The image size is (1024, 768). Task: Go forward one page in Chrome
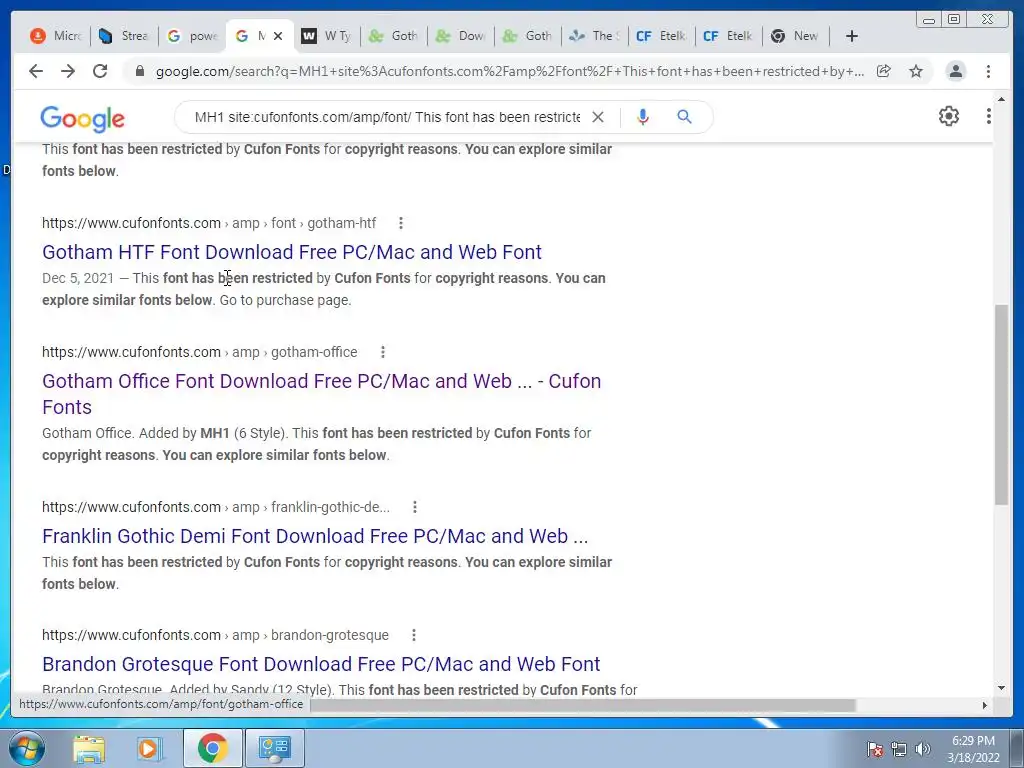68,71
